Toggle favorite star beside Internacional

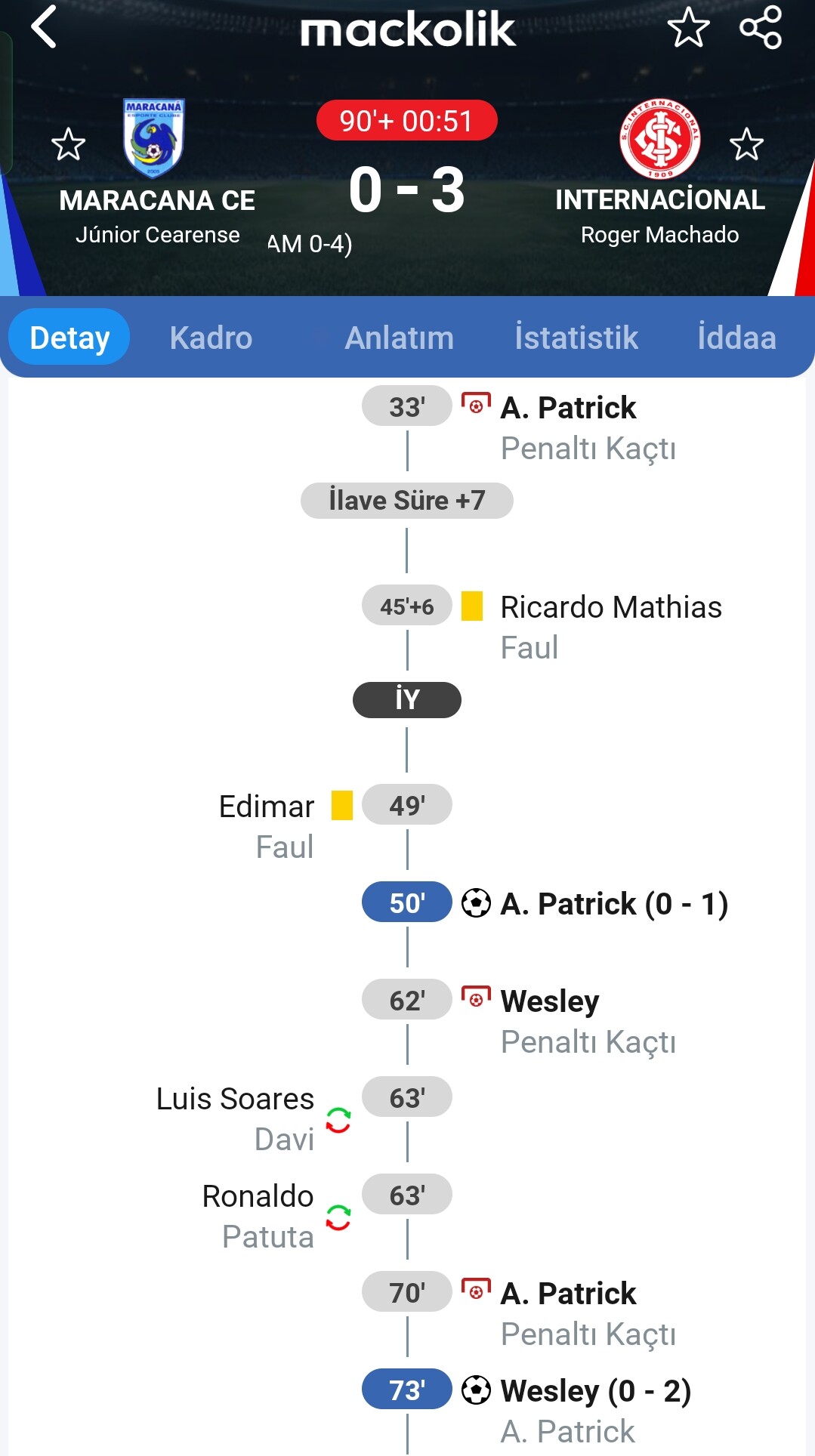(x=747, y=144)
